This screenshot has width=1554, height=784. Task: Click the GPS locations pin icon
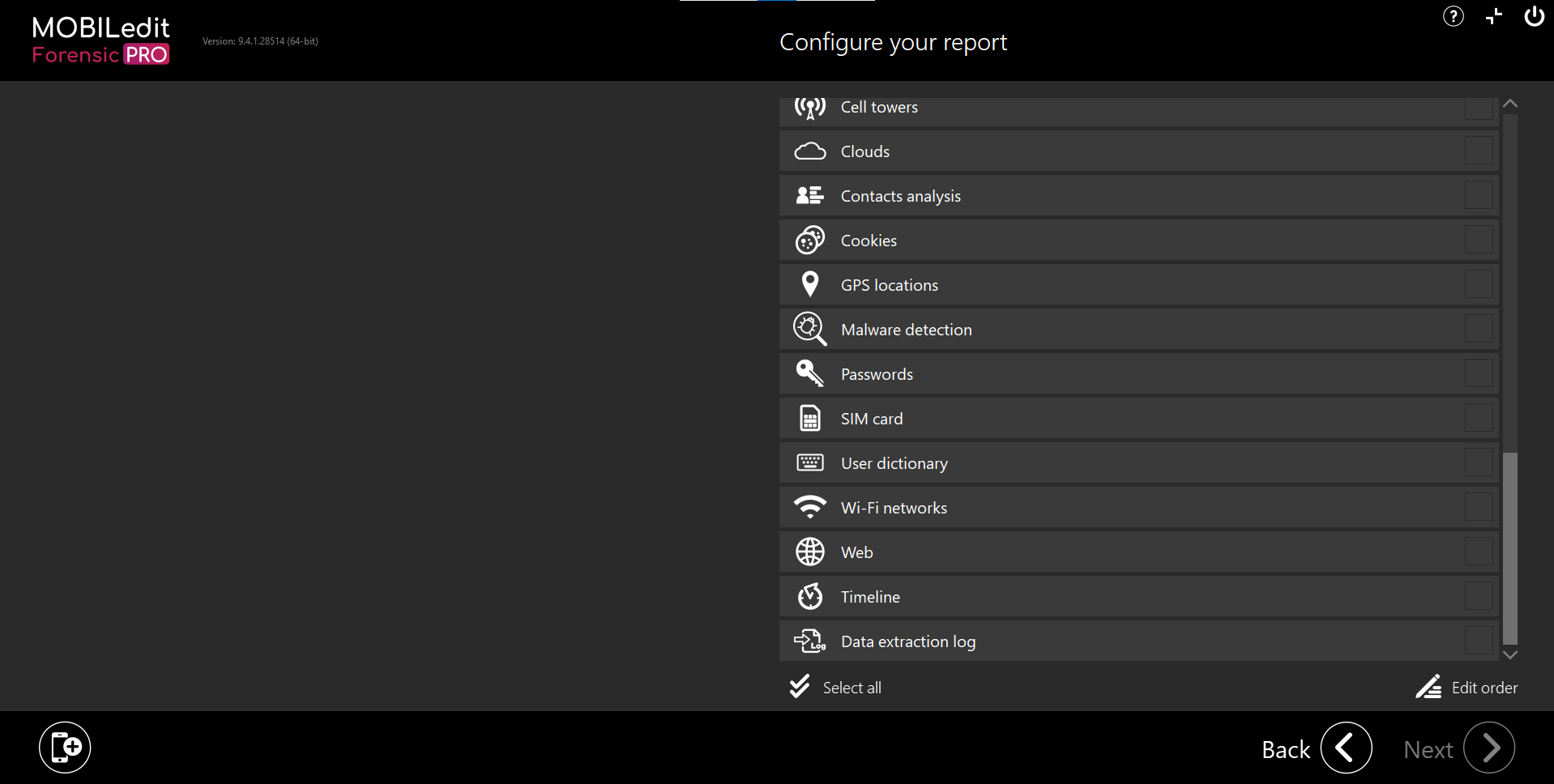[809, 284]
